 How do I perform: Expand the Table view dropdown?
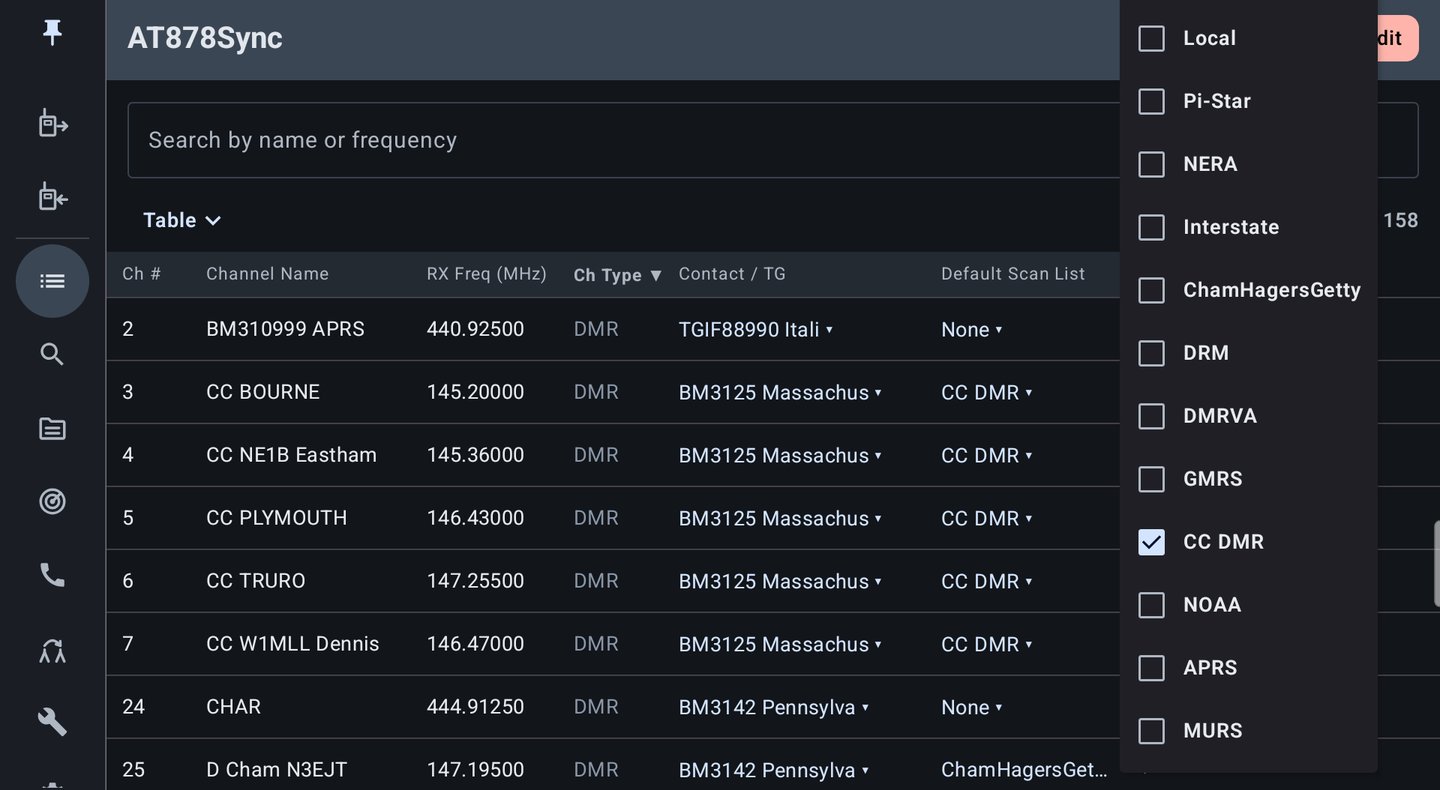(182, 220)
